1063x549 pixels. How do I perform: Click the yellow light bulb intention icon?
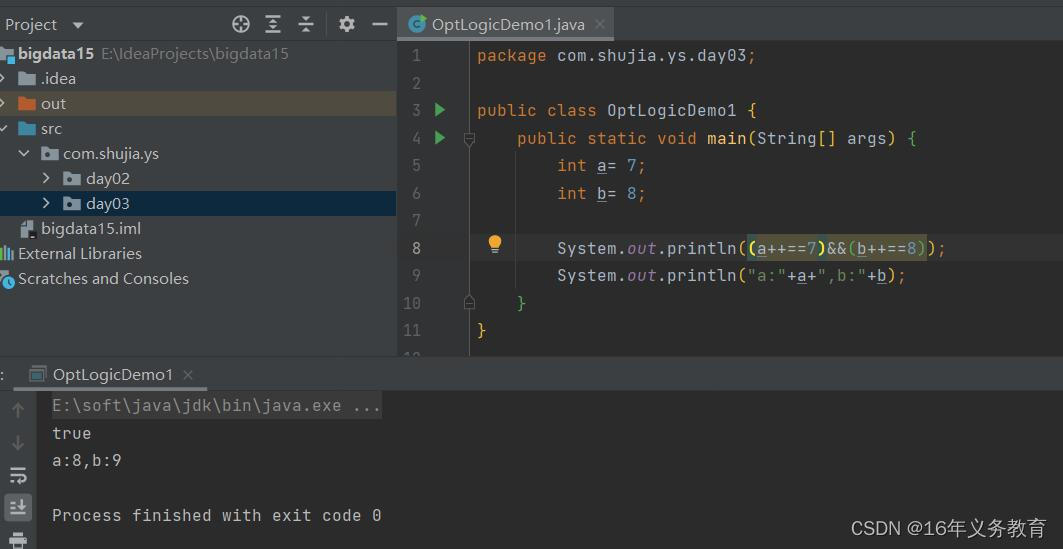[495, 244]
